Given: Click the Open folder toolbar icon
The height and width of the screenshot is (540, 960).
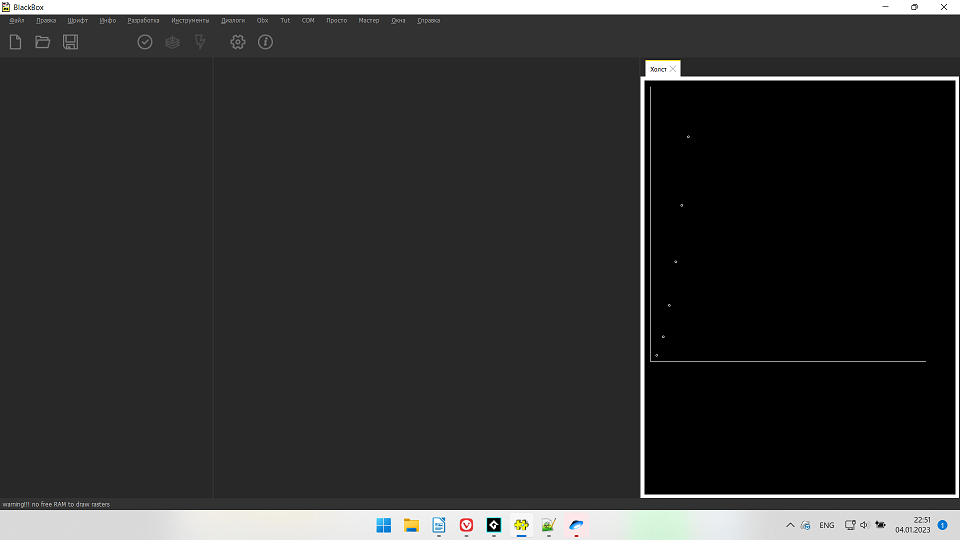Looking at the screenshot, I should pos(43,42).
